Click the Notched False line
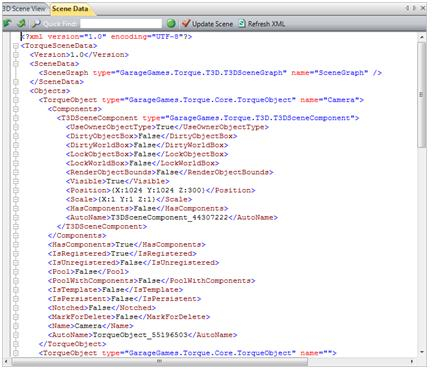The width and height of the screenshot is (432, 369). 102,307
